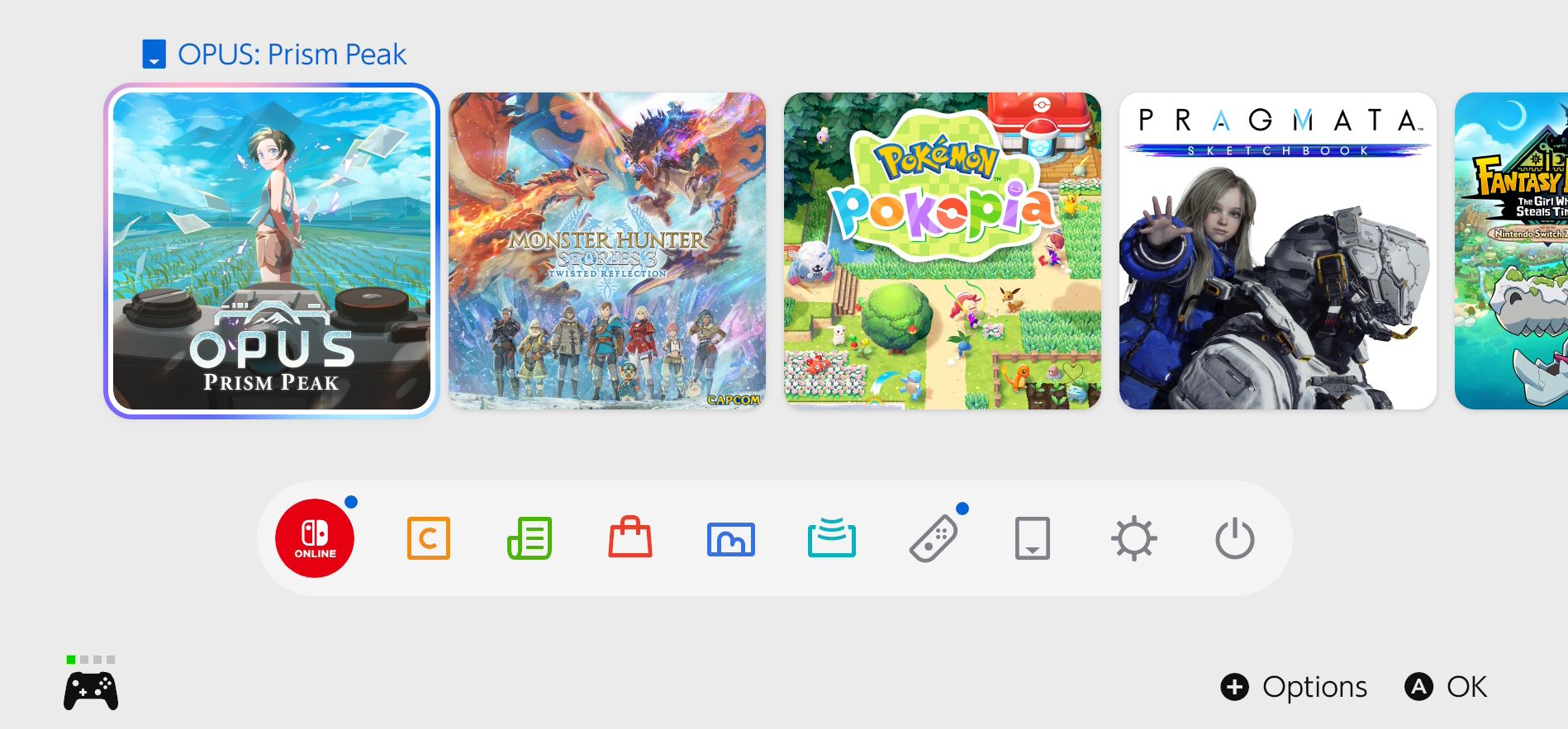Click the blue game card icon beside title
This screenshot has width=1568, height=729.
pos(154,54)
